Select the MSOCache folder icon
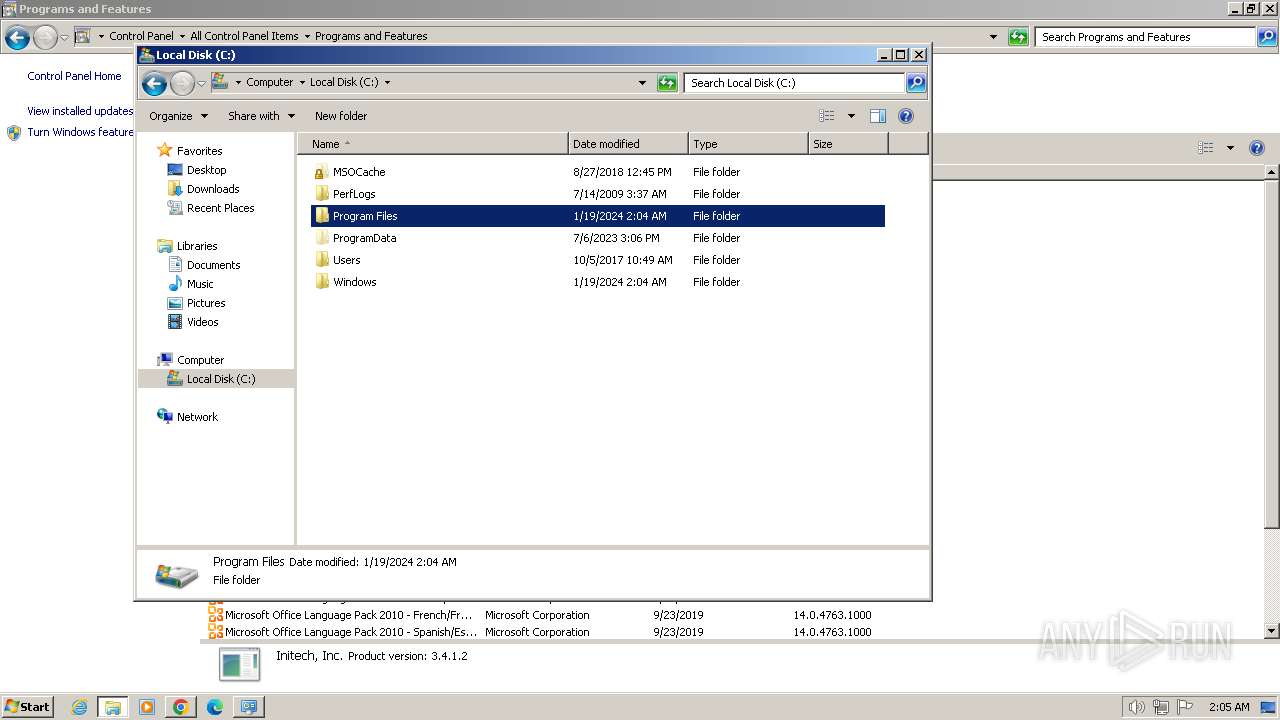The height and width of the screenshot is (720, 1280). pyautogui.click(x=321, y=172)
